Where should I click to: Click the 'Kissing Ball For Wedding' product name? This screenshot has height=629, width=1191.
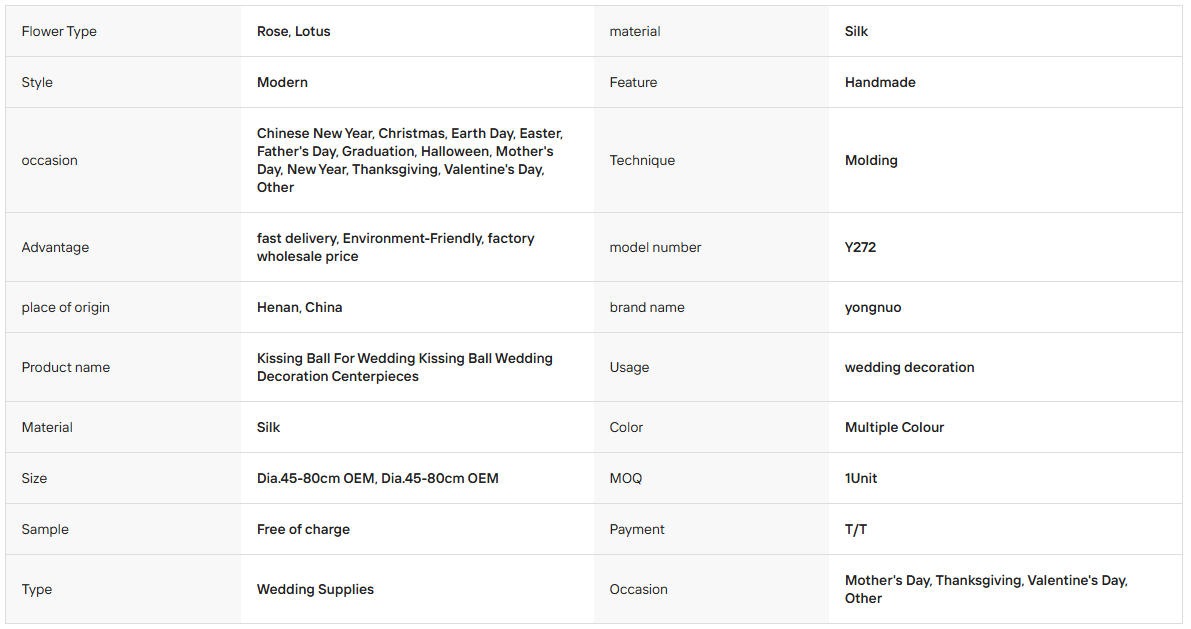(404, 367)
